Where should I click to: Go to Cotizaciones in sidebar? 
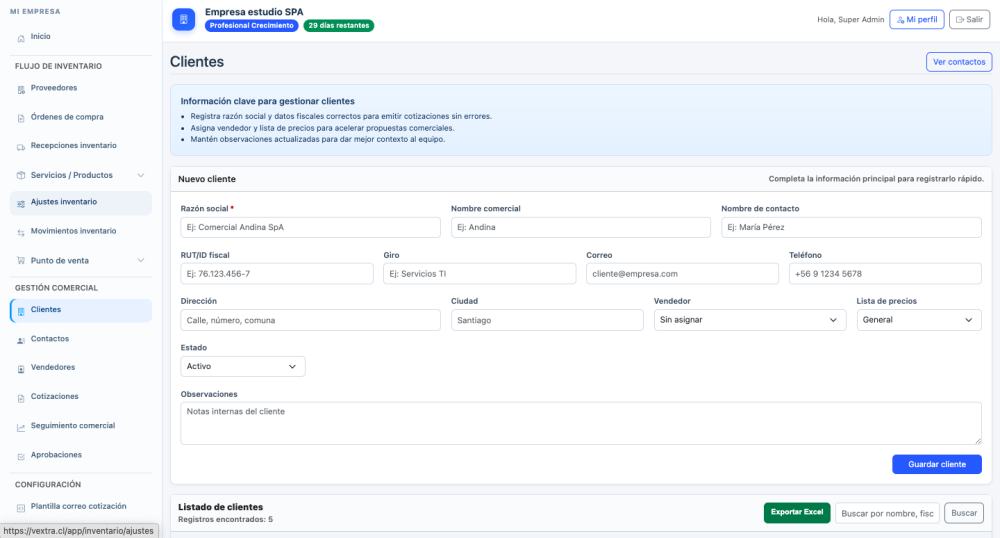click(x=54, y=397)
